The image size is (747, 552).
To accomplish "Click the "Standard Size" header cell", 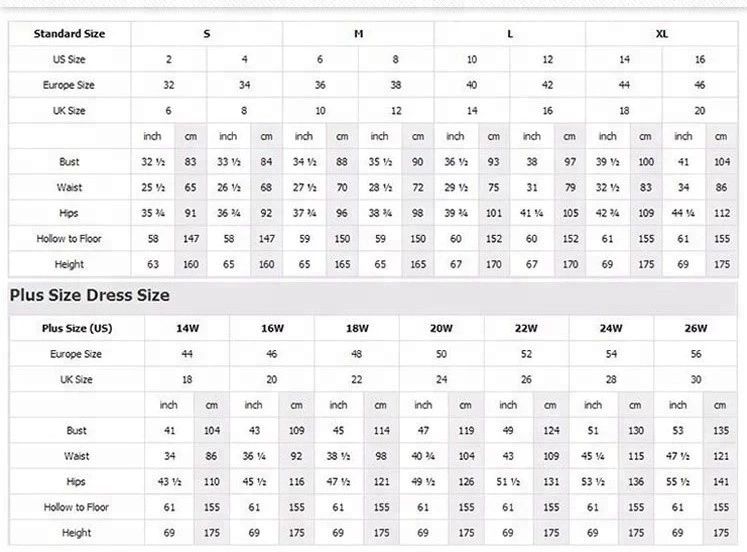I will coord(69,34).
